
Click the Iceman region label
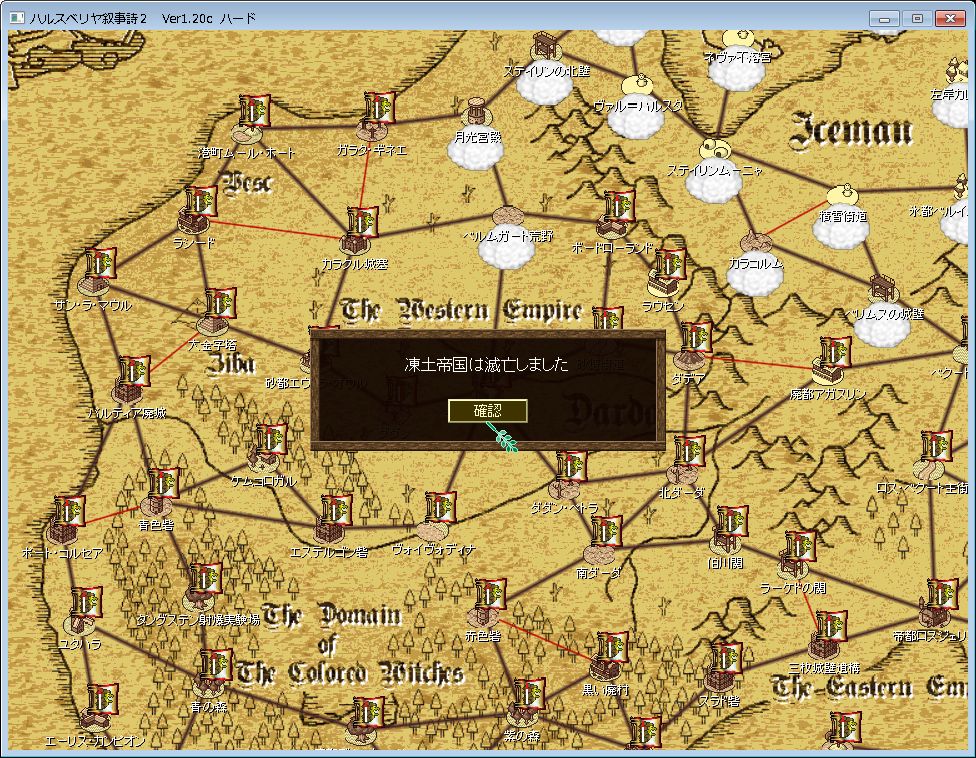click(852, 132)
